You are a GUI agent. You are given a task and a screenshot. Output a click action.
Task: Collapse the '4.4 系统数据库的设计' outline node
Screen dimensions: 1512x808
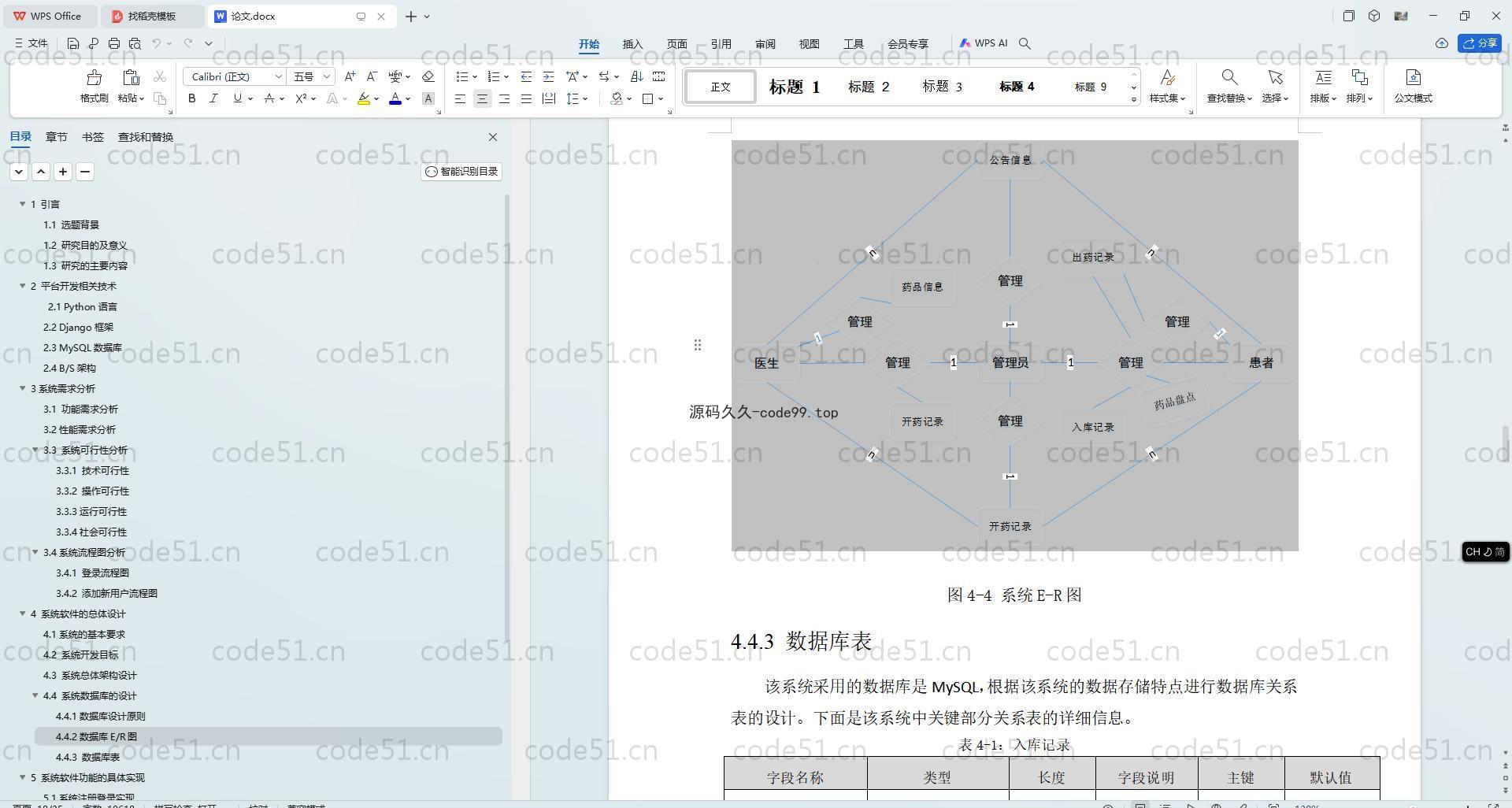(35, 695)
